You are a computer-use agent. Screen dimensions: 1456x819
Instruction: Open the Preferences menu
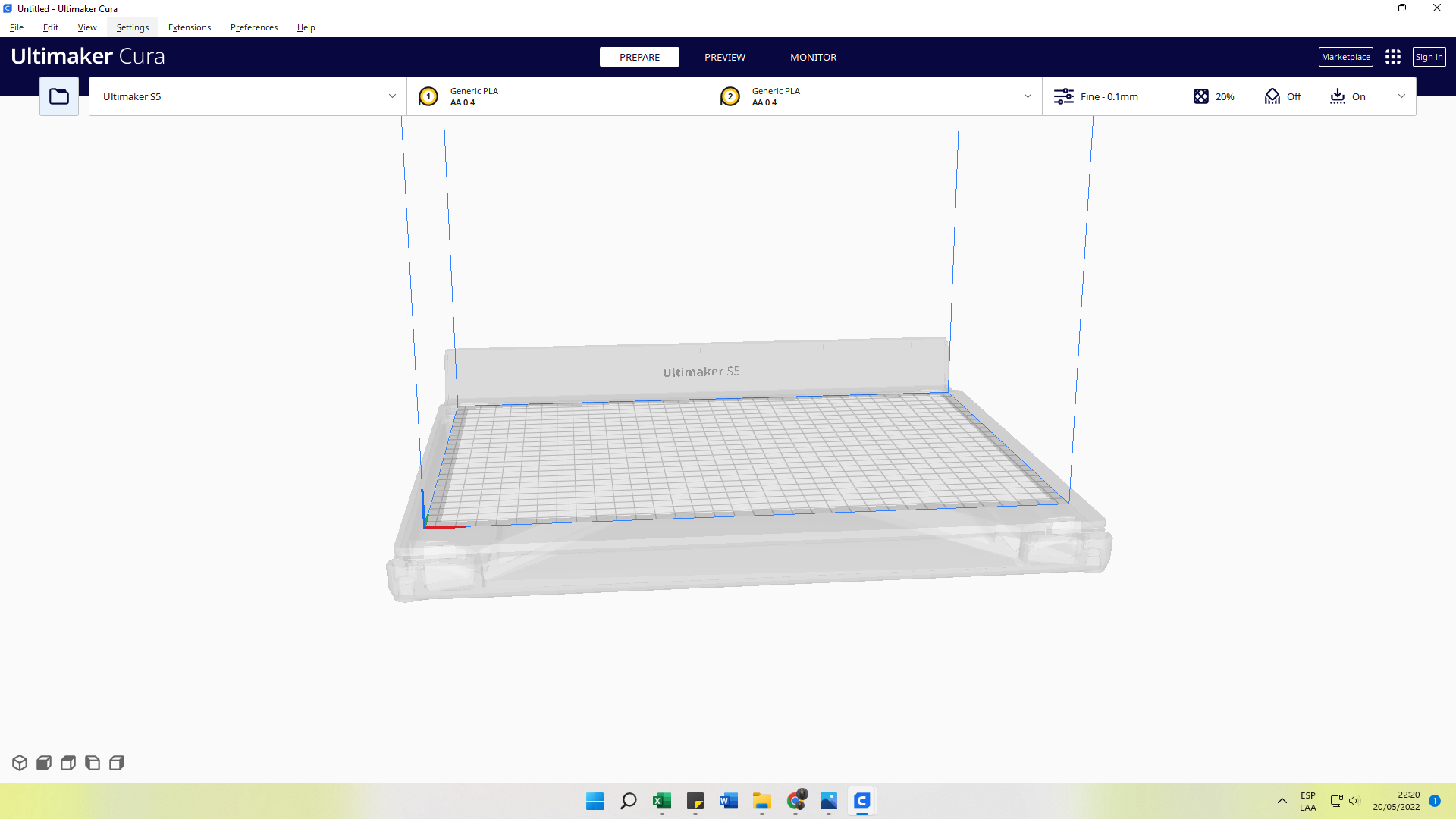coord(254,27)
